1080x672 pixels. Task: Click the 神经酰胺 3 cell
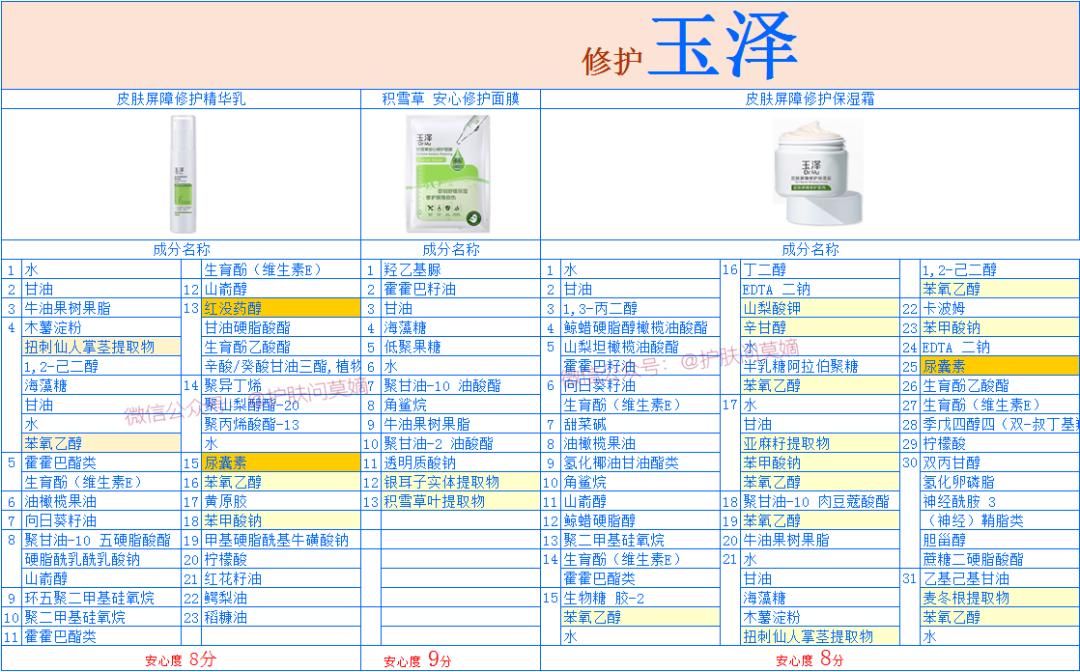1000,501
